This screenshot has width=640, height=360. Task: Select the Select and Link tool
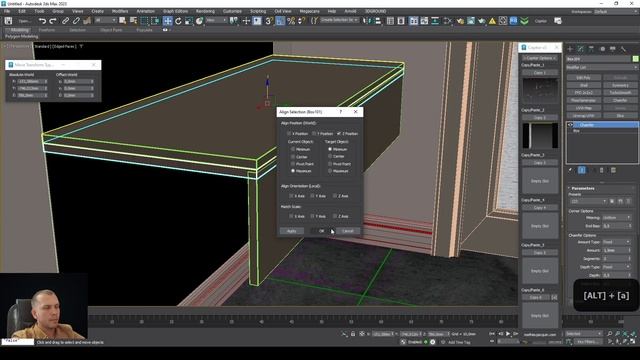click(x=65, y=21)
